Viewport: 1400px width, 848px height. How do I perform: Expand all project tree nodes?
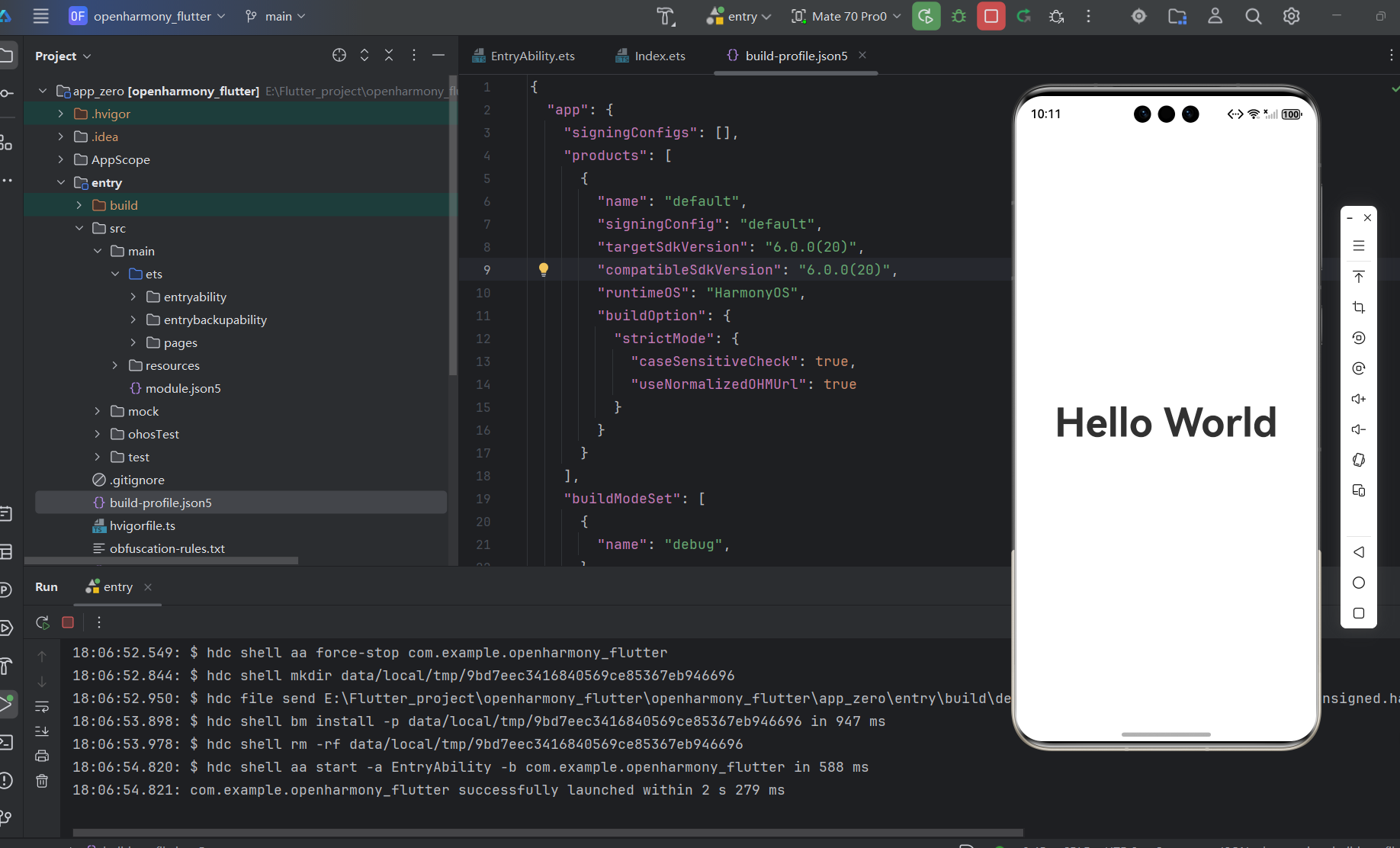pyautogui.click(x=364, y=55)
